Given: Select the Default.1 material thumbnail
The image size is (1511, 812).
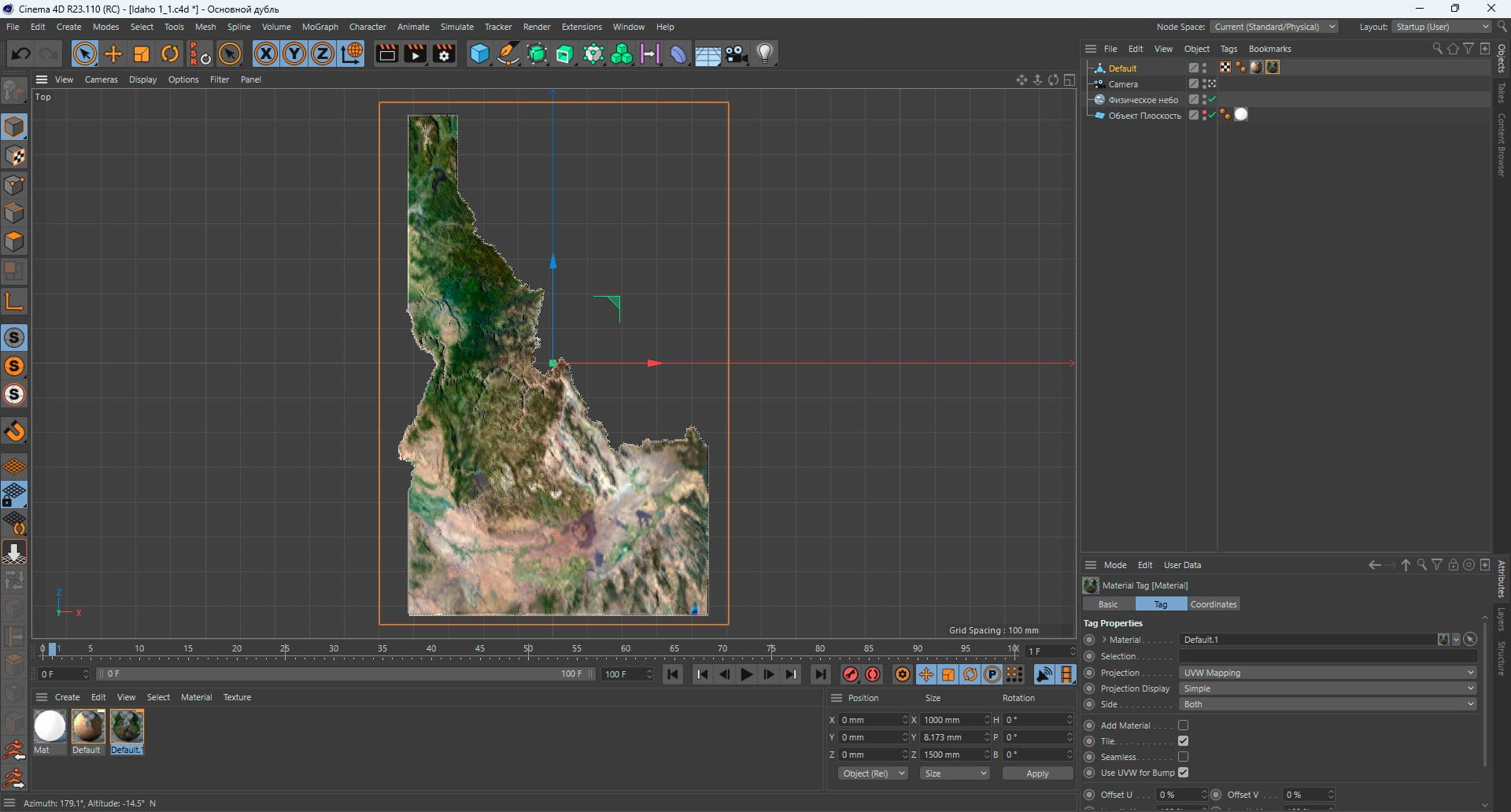Looking at the screenshot, I should (127, 726).
